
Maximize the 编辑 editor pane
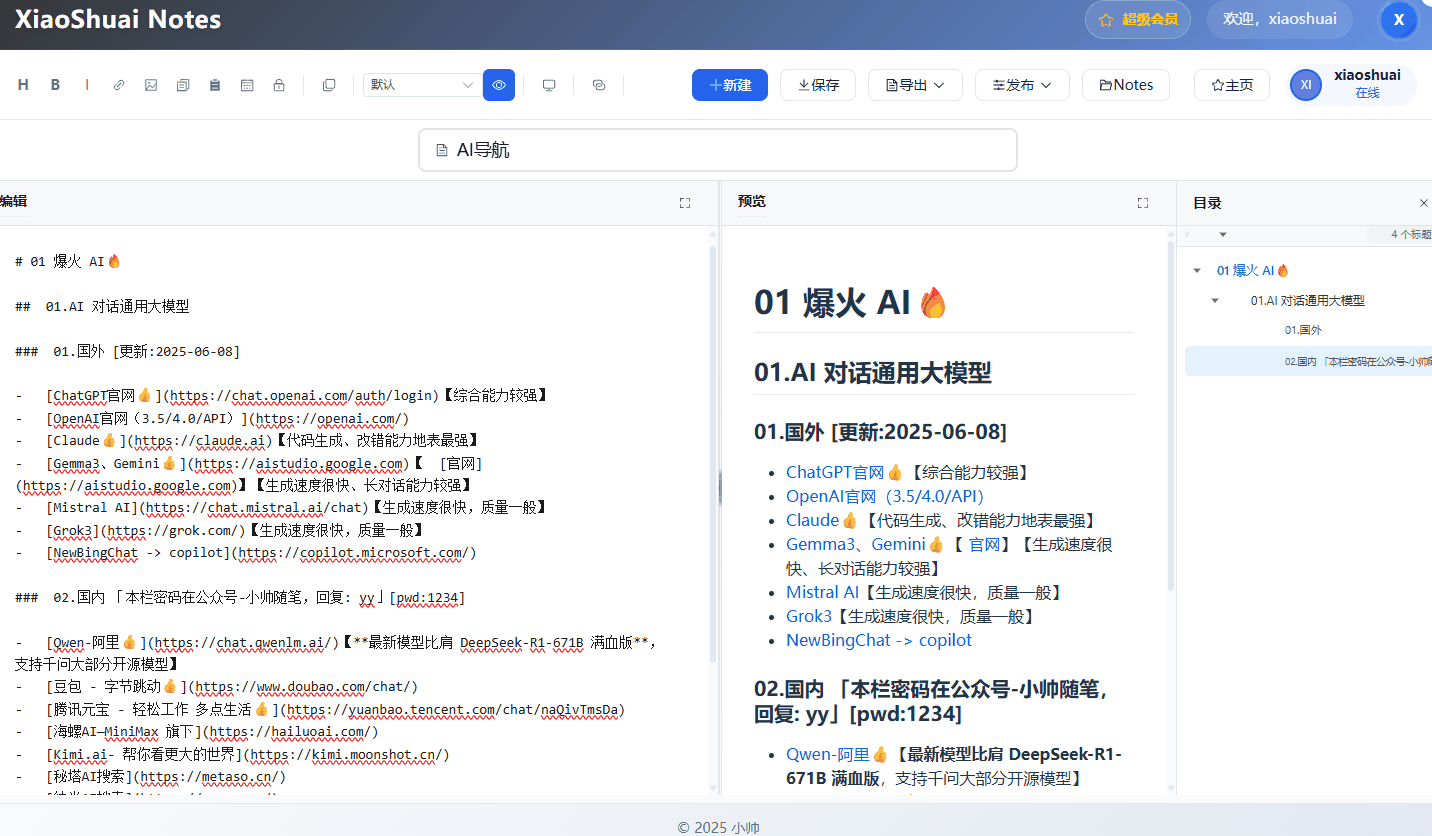click(x=685, y=203)
